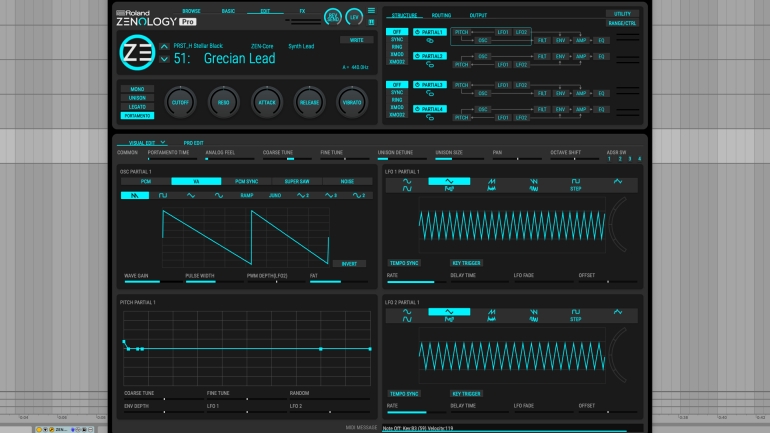The width and height of the screenshot is (770, 433).
Task: Click the ZE ZENOLOGY logo circle
Action: [x=138, y=53]
